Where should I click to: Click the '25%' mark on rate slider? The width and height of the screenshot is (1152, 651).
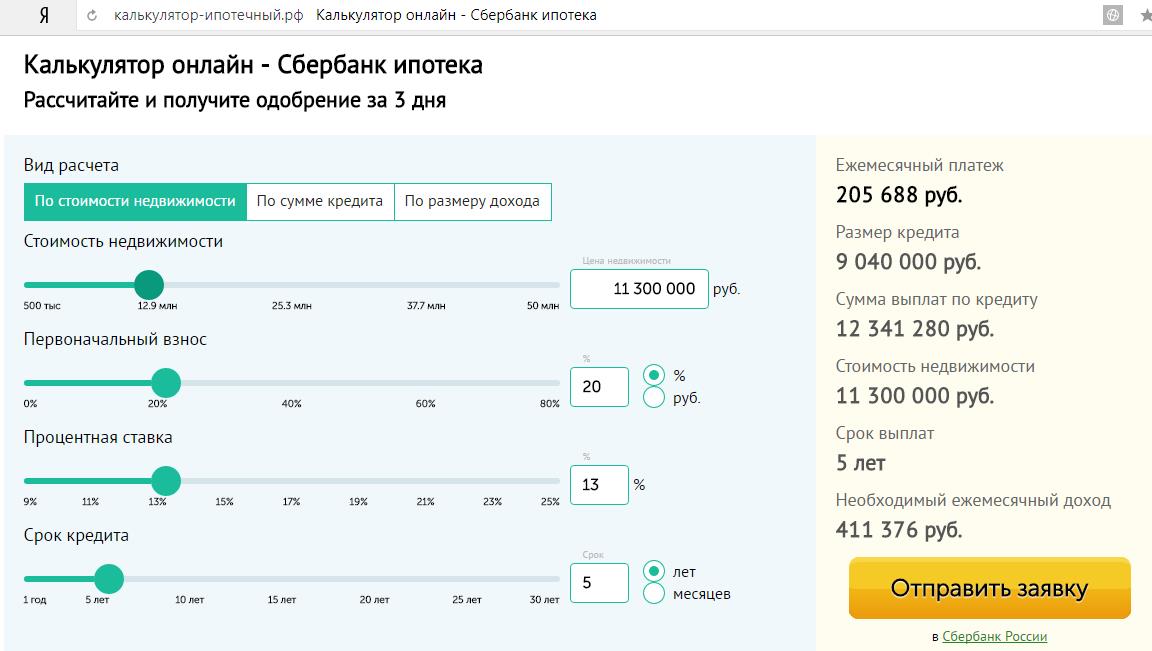click(x=550, y=502)
